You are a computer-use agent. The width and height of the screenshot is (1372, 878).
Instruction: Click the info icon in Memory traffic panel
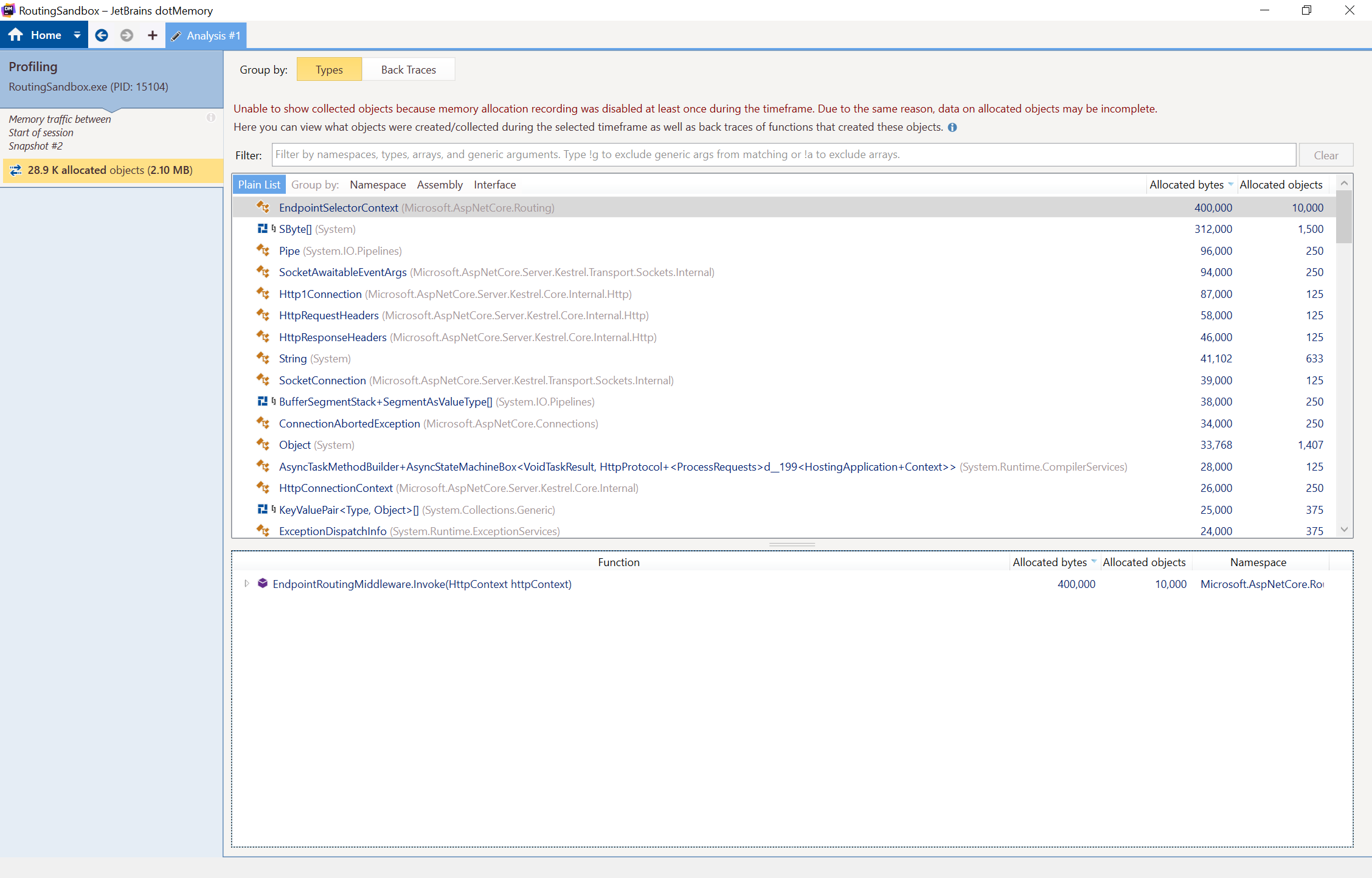(210, 117)
